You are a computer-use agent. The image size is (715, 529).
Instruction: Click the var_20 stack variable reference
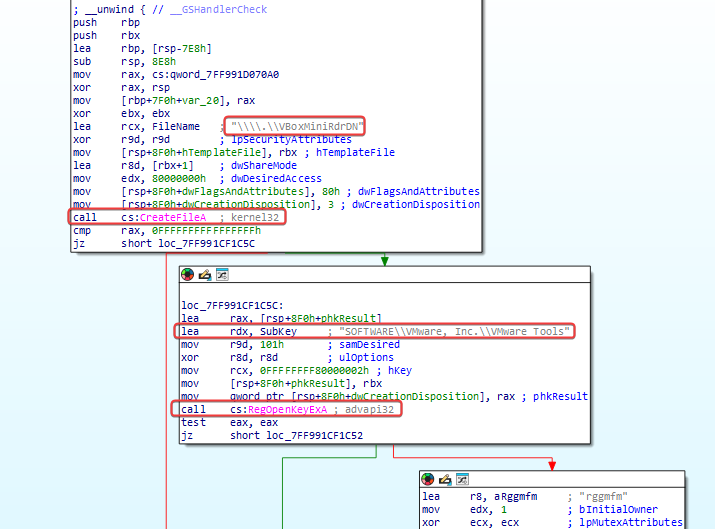click(200, 100)
